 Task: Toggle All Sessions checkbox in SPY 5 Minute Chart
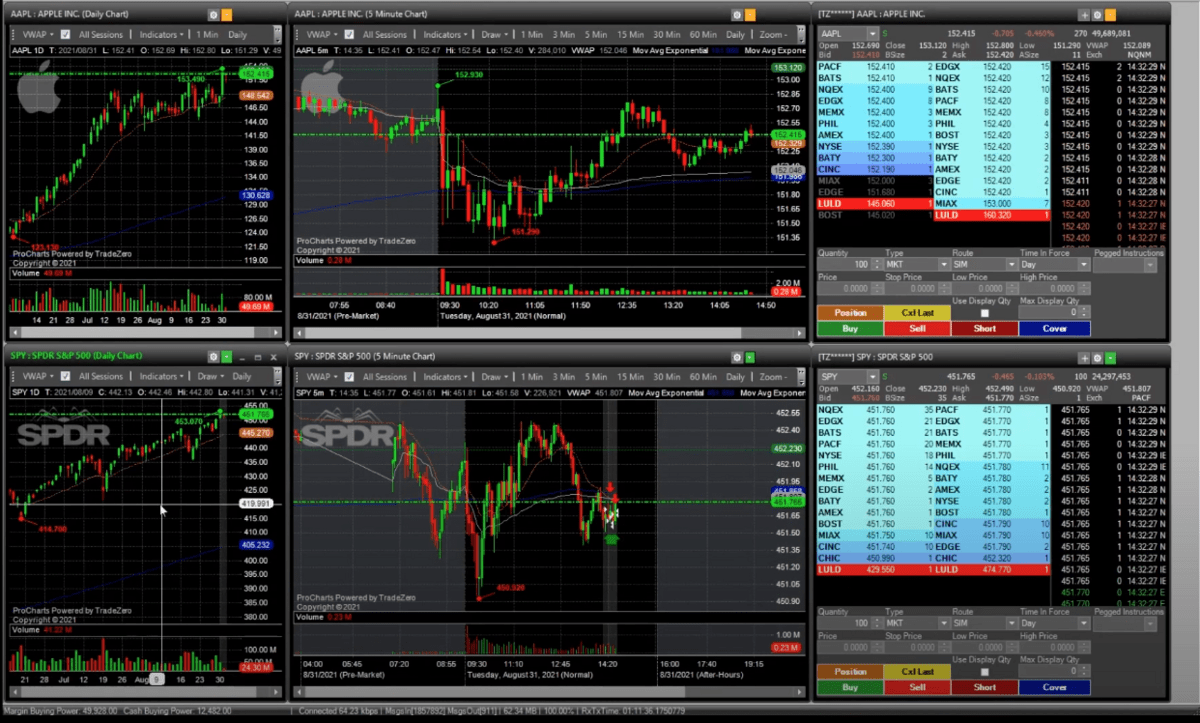(x=350, y=376)
